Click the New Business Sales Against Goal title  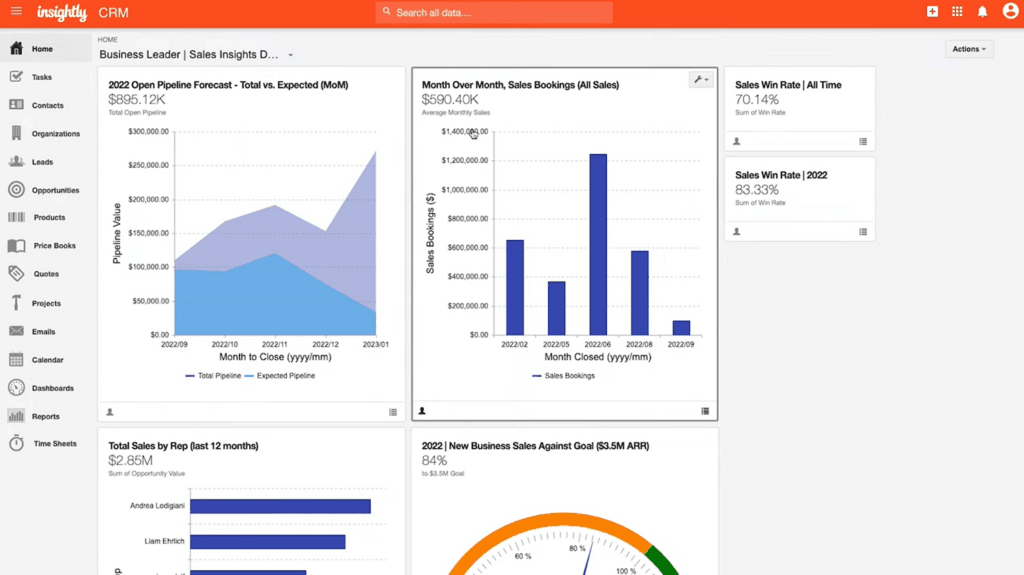pyautogui.click(x=536, y=446)
